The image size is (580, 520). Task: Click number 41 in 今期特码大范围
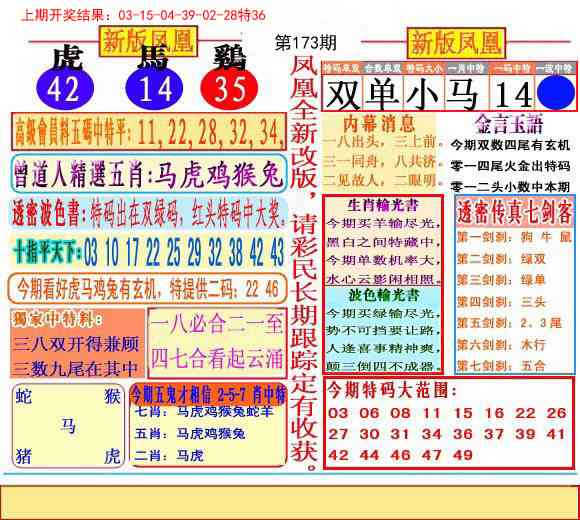tap(557, 434)
